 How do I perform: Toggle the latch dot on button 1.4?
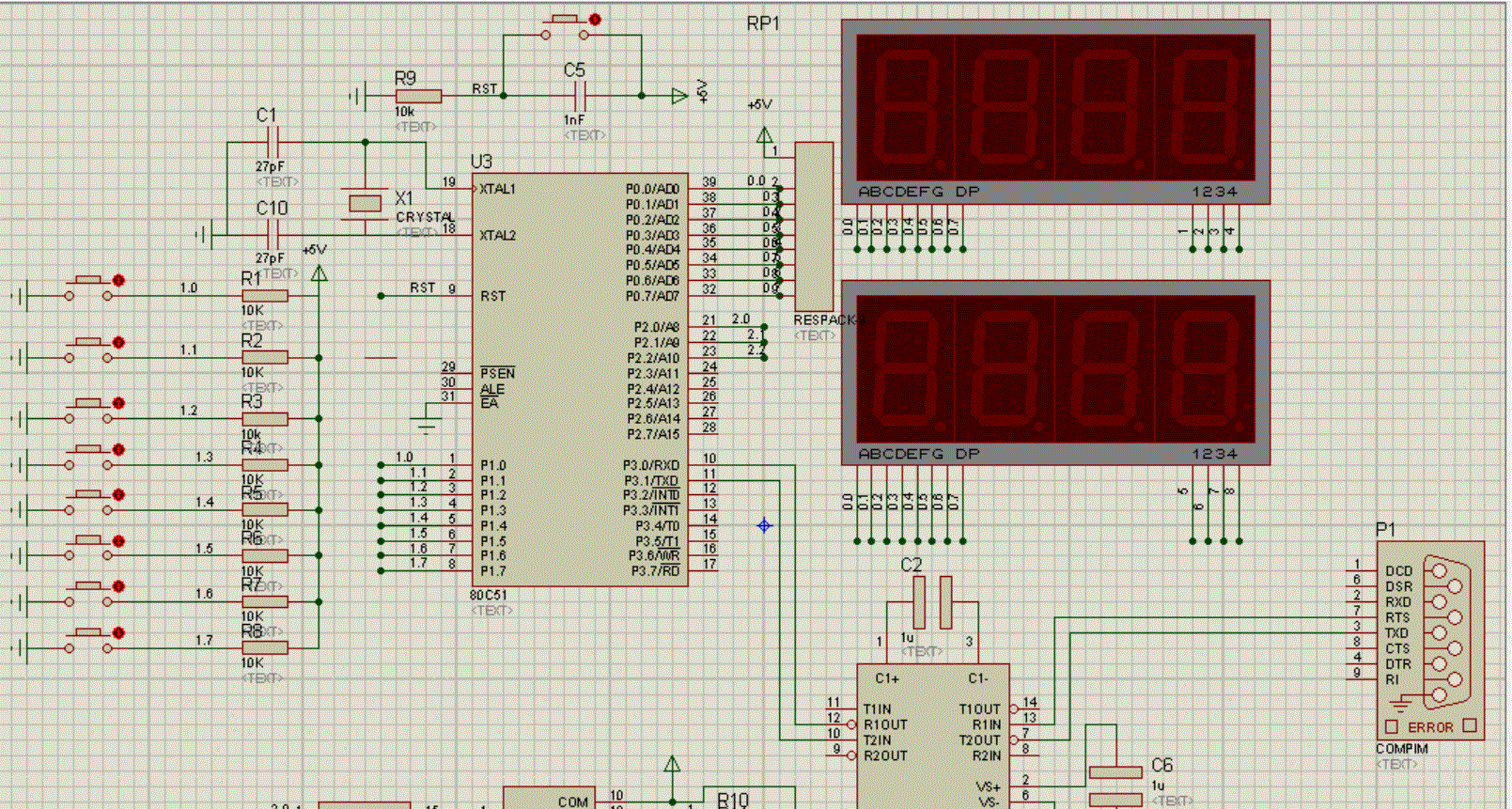(118, 494)
